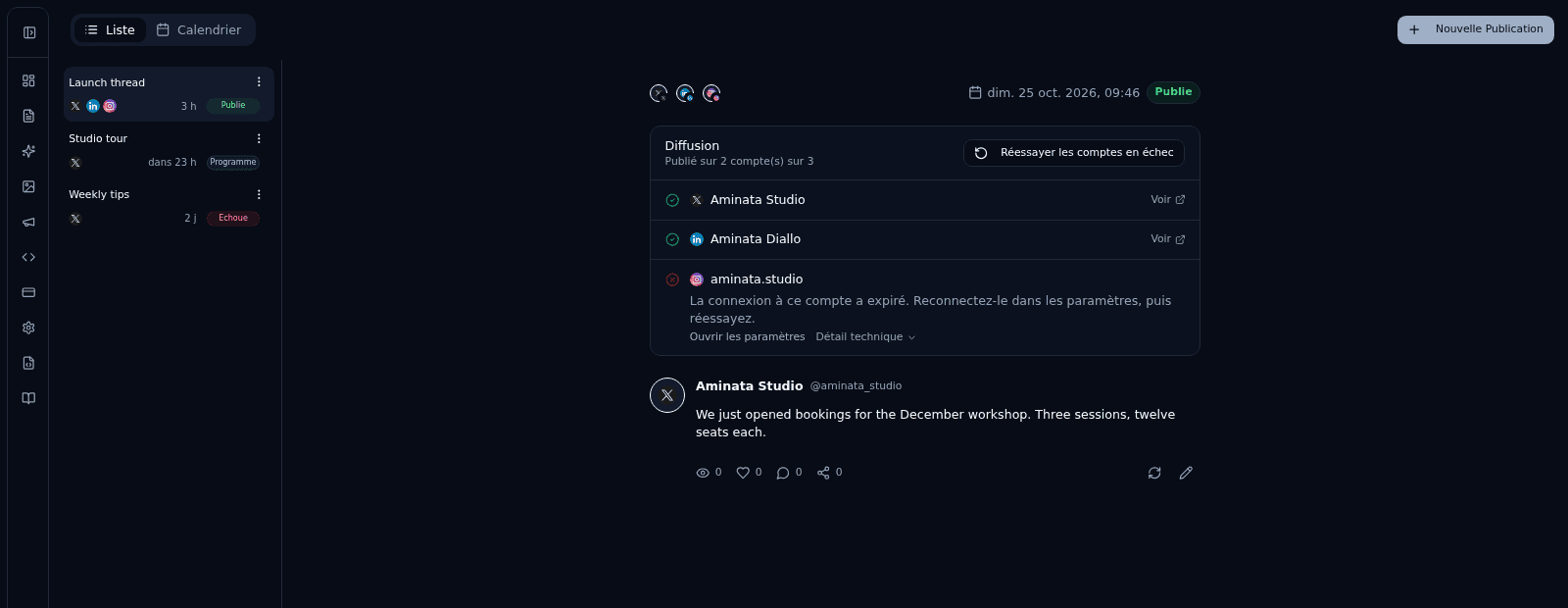
Task: Click Voir link for Aminata Studio
Action: (x=1167, y=200)
